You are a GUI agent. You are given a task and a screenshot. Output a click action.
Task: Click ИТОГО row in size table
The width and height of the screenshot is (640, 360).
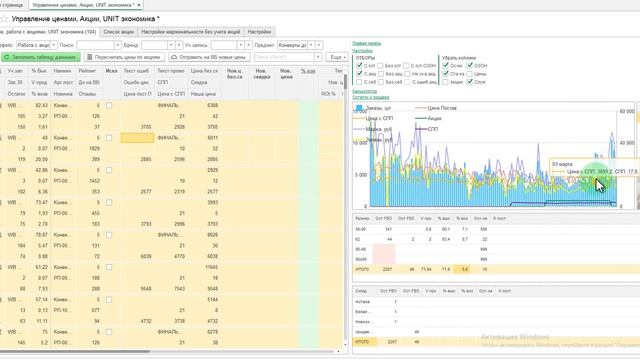point(496,269)
